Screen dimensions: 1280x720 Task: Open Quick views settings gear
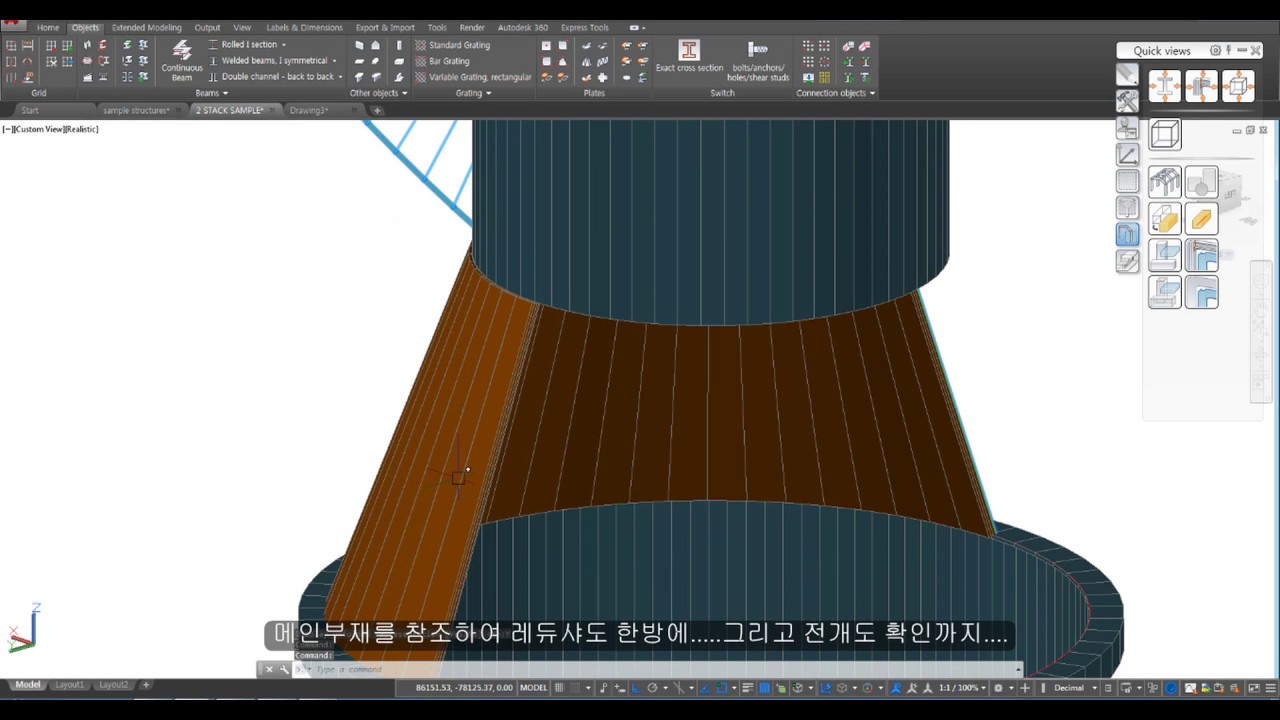pos(1215,50)
